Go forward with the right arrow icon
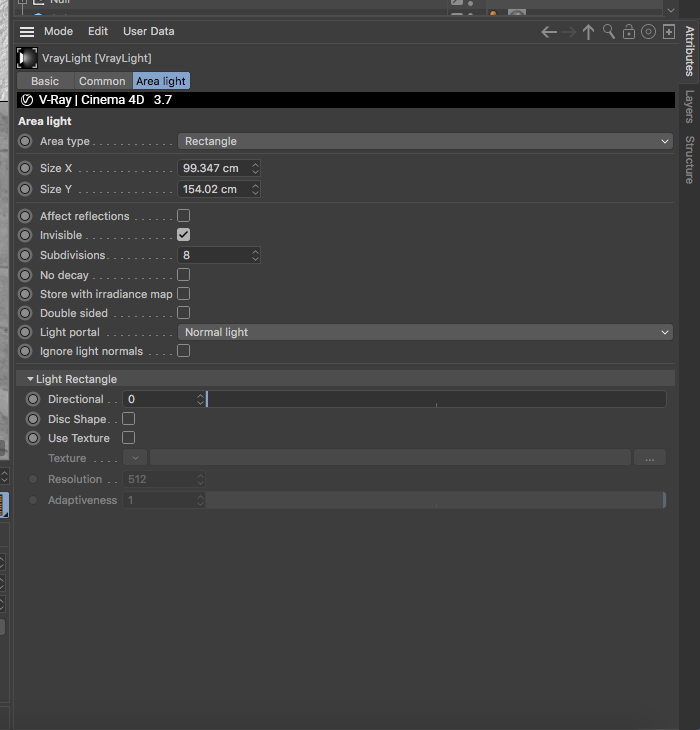The width and height of the screenshot is (700, 730). tap(569, 32)
